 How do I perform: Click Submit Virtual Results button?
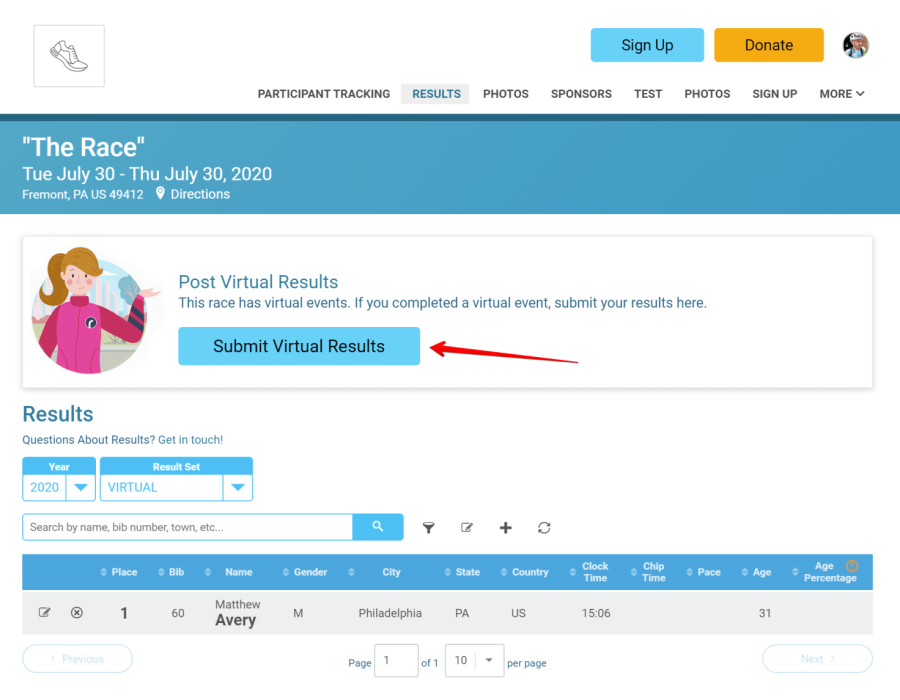pos(299,346)
